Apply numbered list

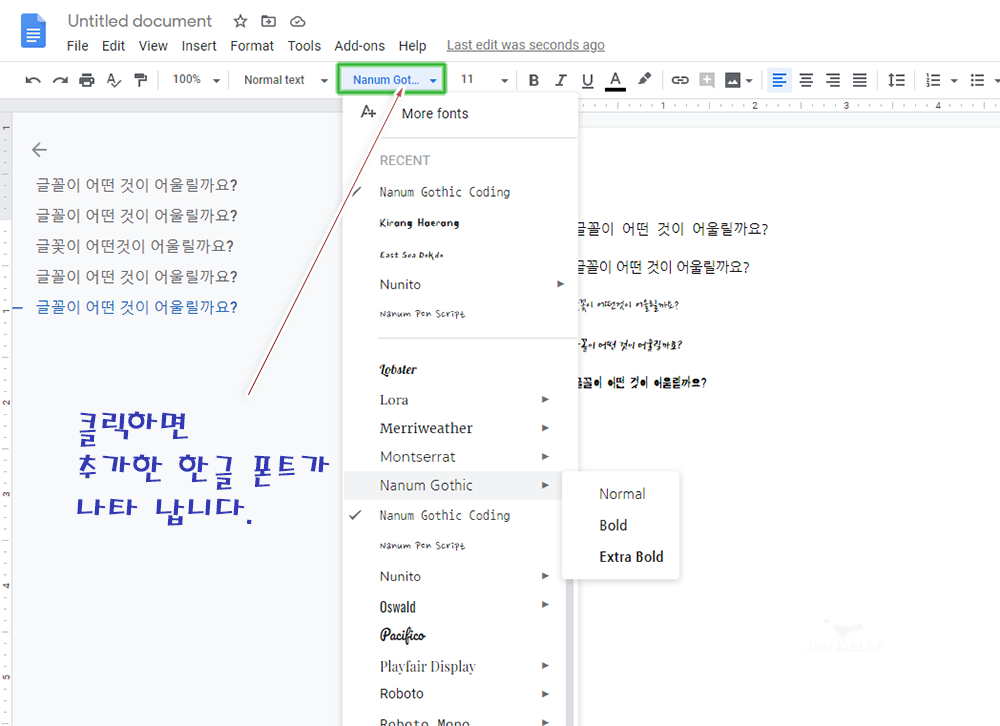[x=933, y=80]
